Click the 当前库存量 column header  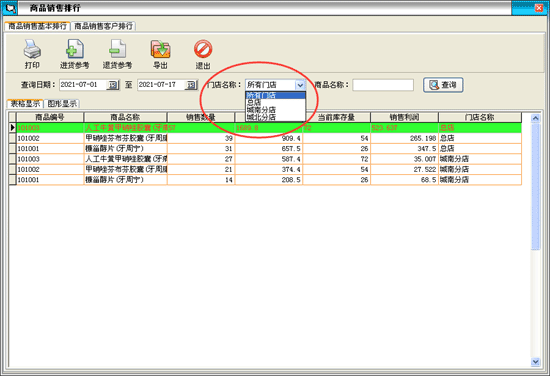336,117
